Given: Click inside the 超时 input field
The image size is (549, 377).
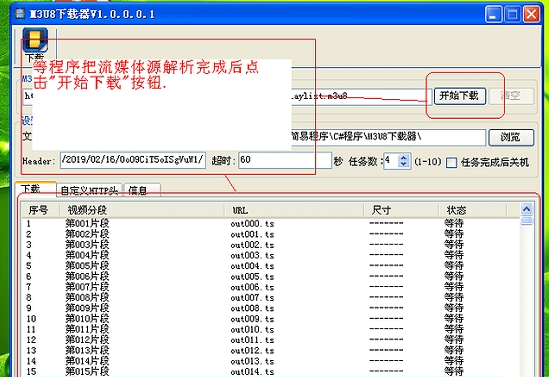Looking at the screenshot, I should pos(285,160).
